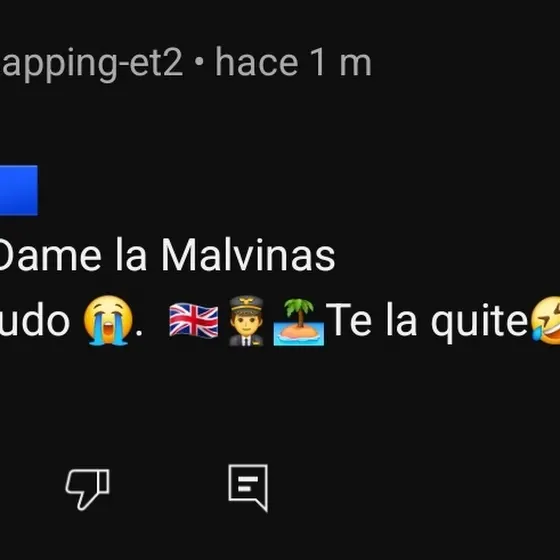The height and width of the screenshot is (560, 560).
Task: Open the apping-et2 channel username
Action: (91, 64)
